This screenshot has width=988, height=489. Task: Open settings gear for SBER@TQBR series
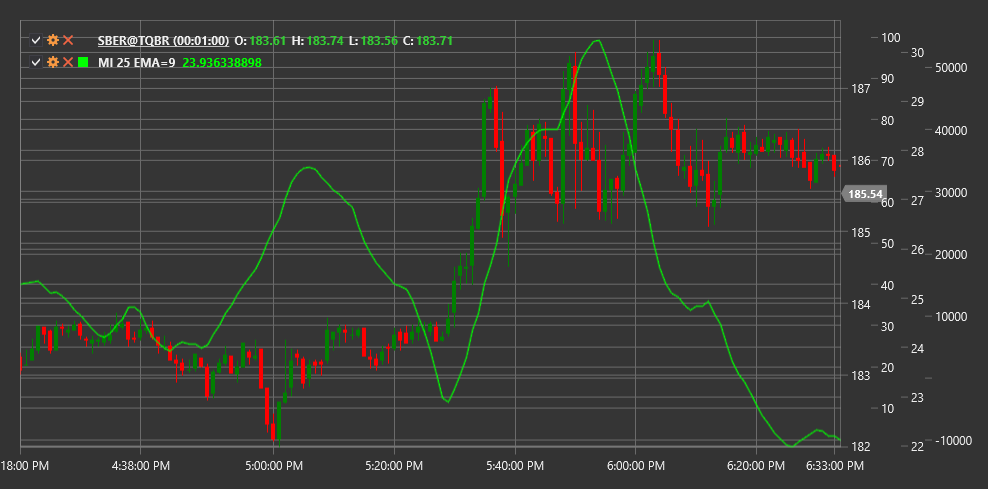pos(53,41)
